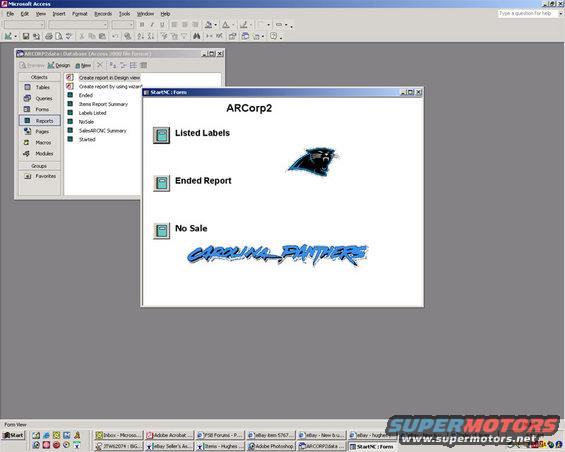The image size is (565, 452).
Task: Open Adobe Photoshop from the taskbar
Action: (271, 446)
